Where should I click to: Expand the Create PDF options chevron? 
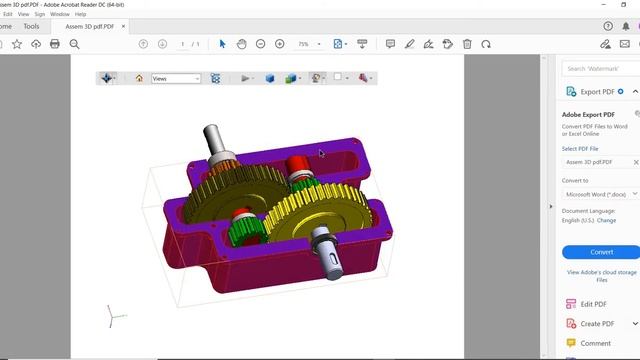pos(635,324)
